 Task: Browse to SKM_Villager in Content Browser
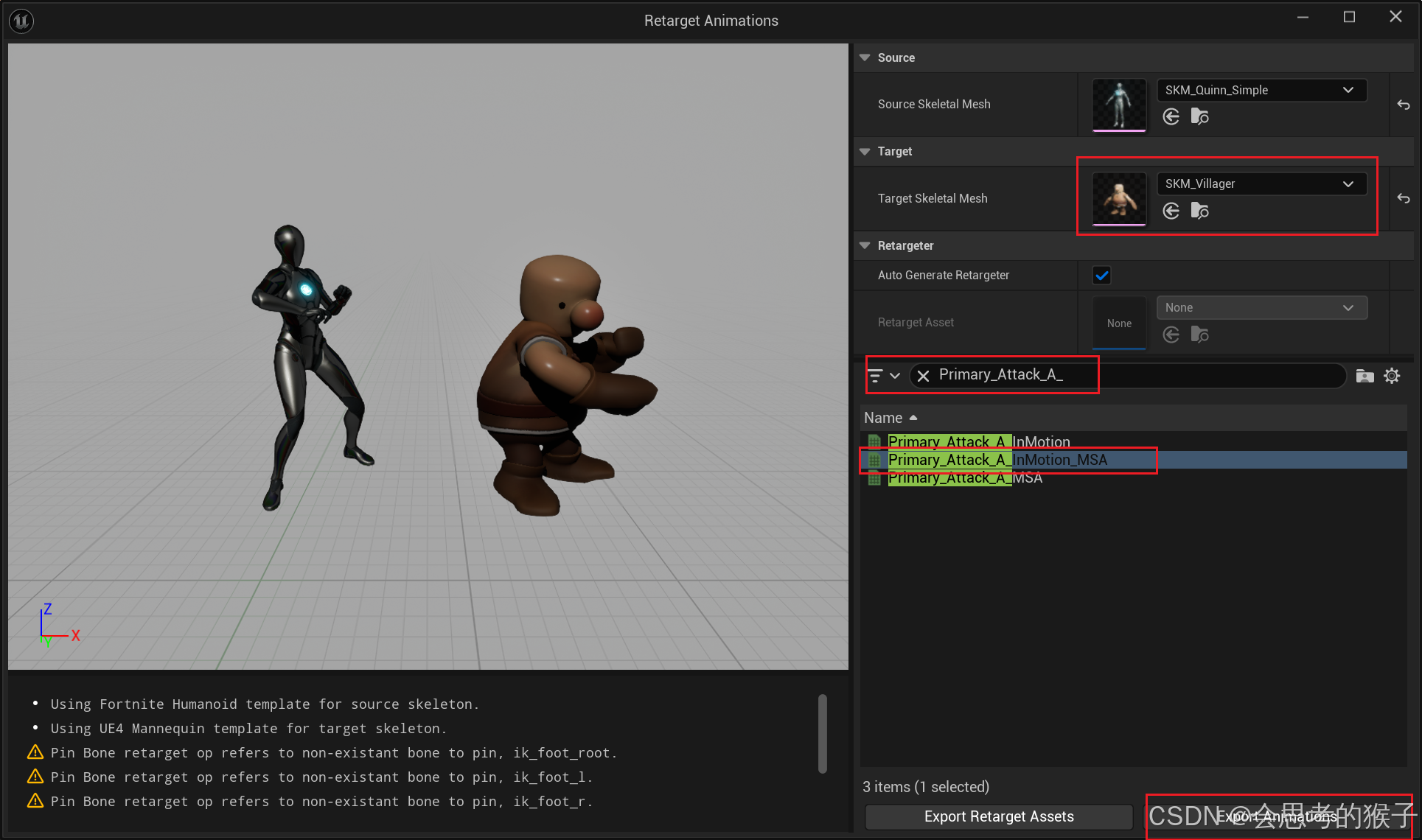tap(1199, 211)
